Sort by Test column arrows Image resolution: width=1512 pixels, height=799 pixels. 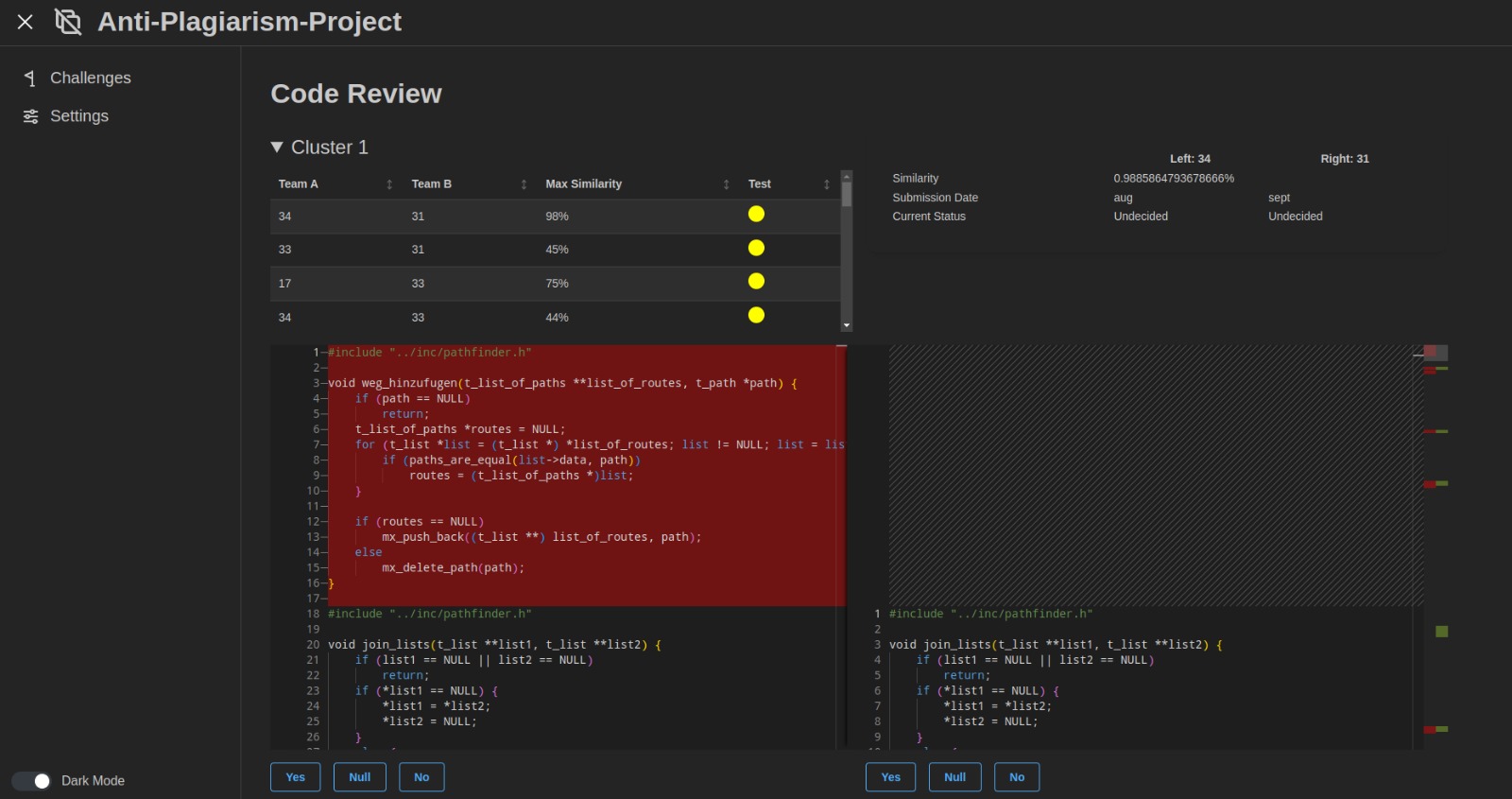[x=827, y=184]
